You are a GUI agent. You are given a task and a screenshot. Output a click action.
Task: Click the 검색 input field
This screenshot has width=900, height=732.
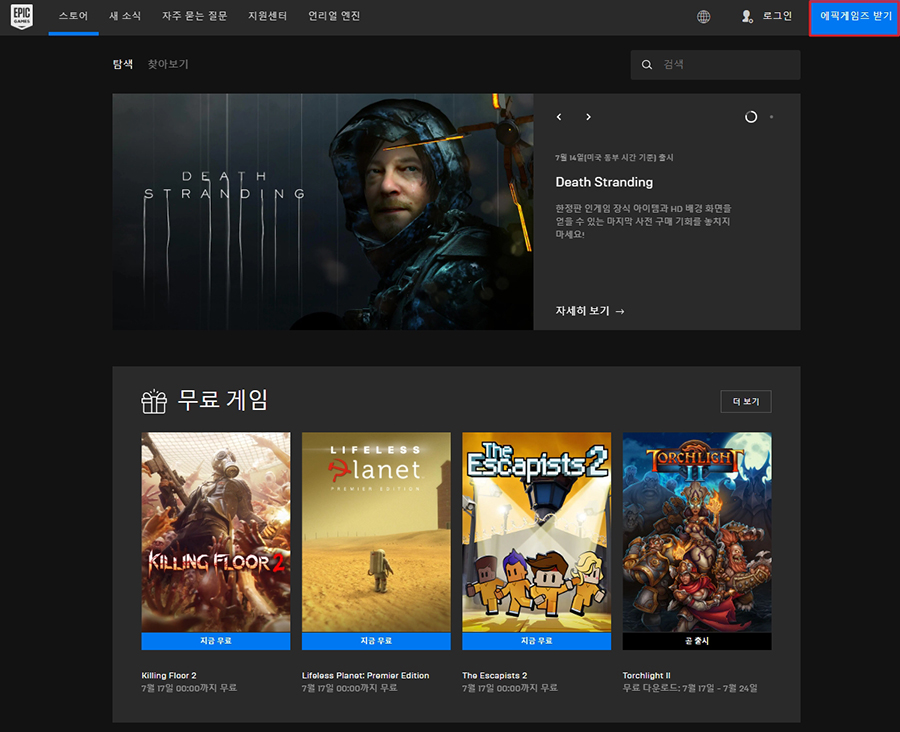point(715,65)
